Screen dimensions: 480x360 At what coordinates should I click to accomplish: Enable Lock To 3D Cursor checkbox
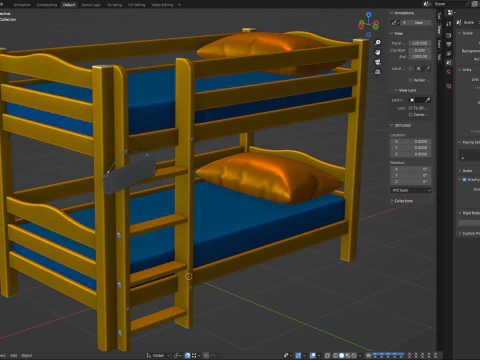410,108
